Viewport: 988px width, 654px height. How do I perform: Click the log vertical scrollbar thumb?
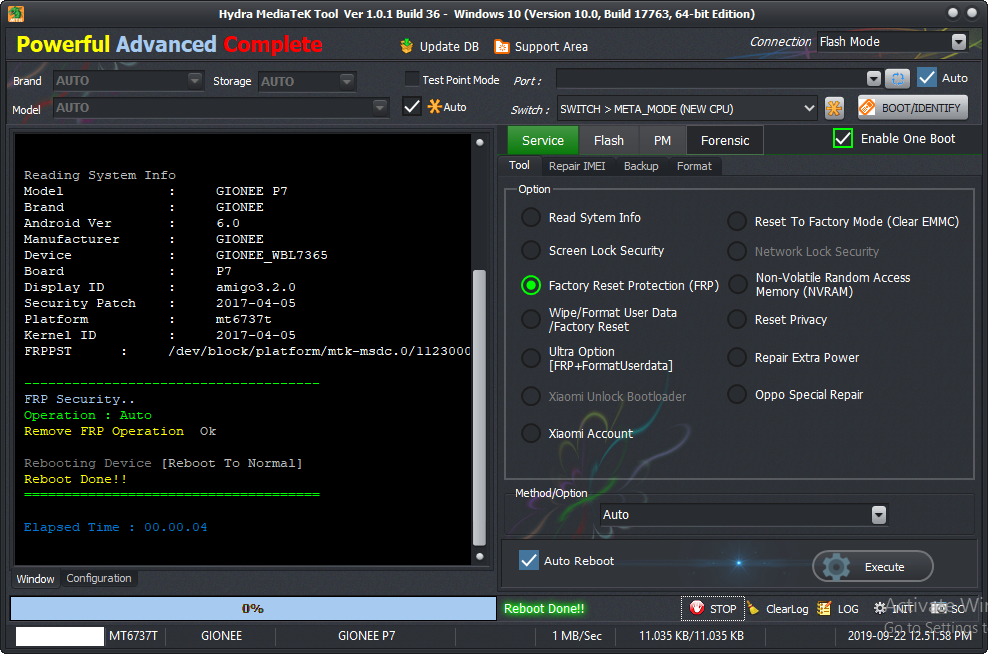[479, 408]
